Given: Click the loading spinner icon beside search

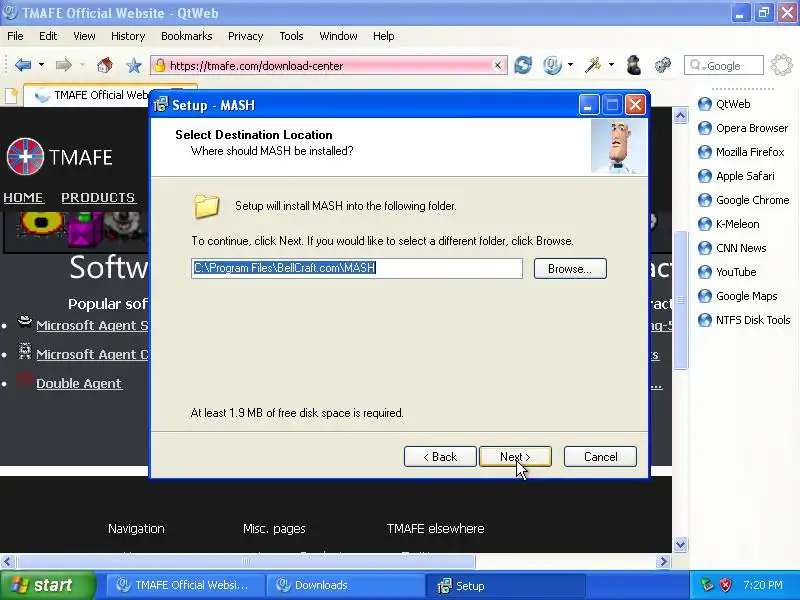Looking at the screenshot, I should pos(782,65).
